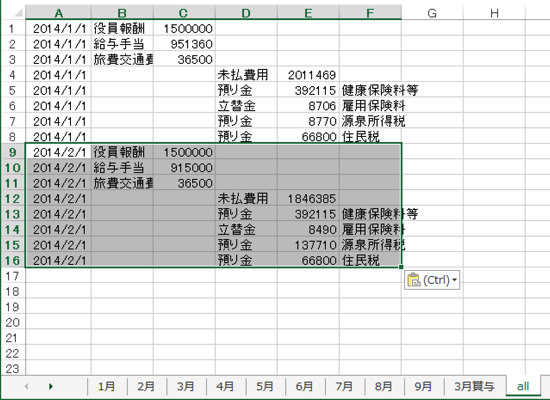Click 源泉所得税 cell in row 7
Image resolution: width=550 pixels, height=400 pixels.
370,121
